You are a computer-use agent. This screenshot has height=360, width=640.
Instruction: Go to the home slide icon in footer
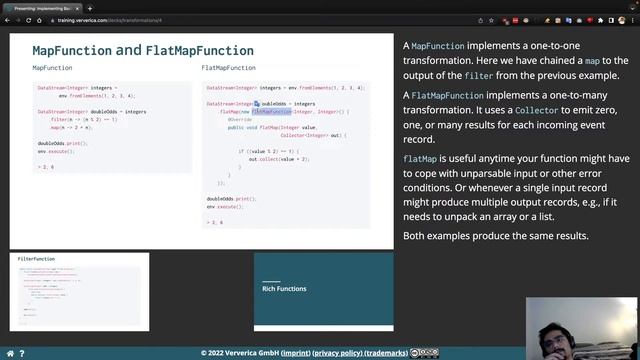click(10, 353)
